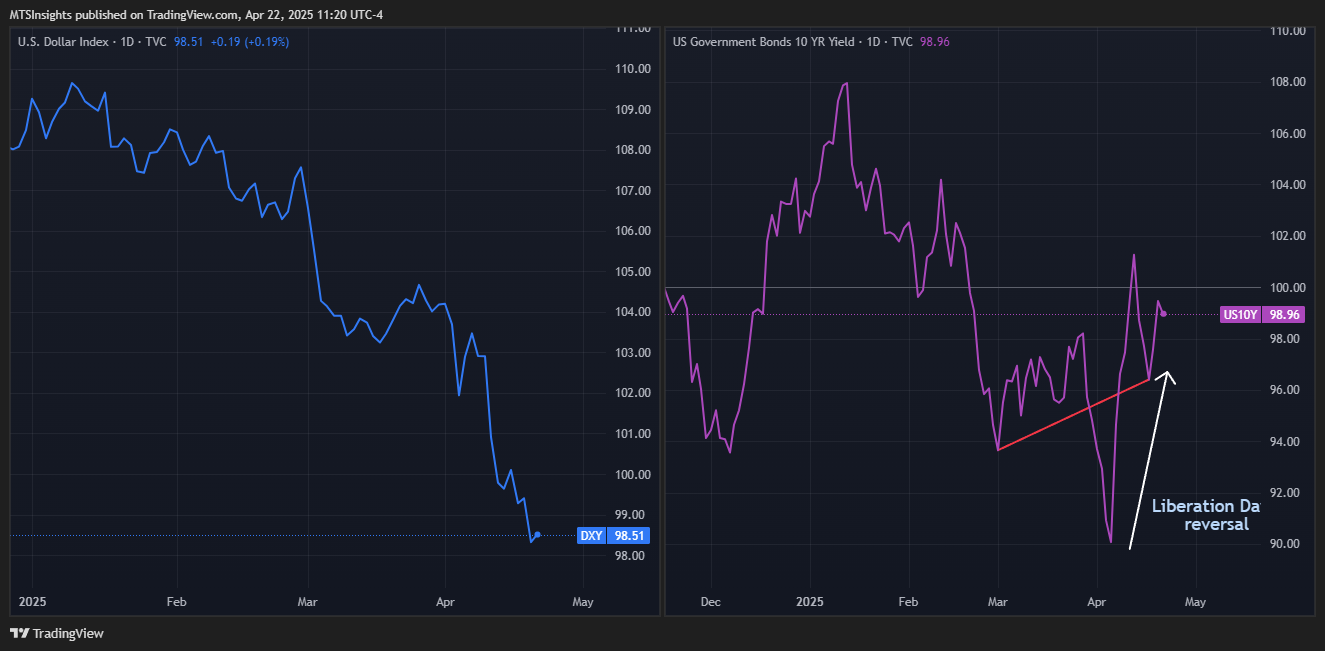Click the TradingView logo icon

coord(19,633)
